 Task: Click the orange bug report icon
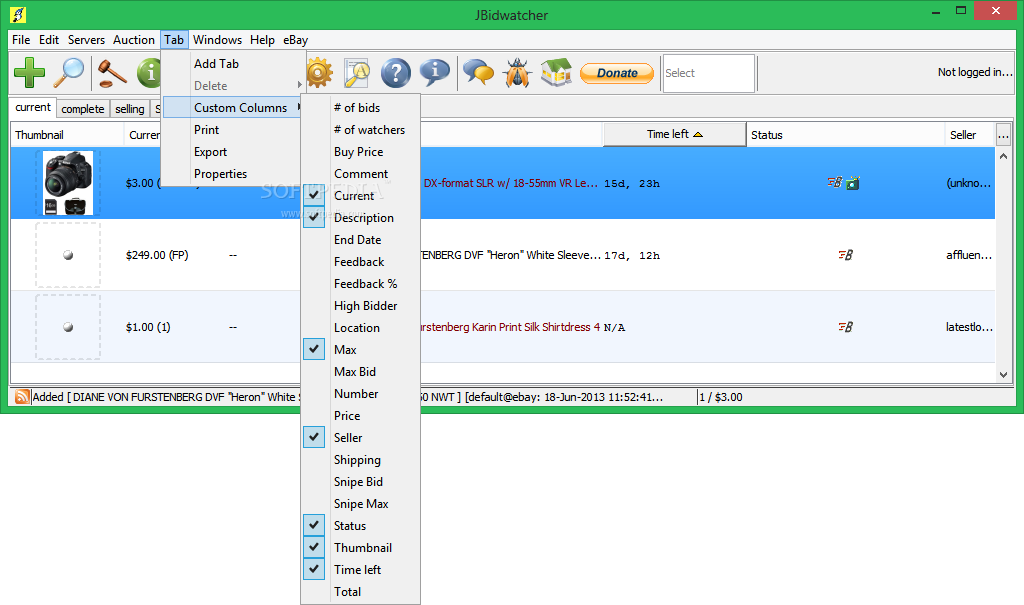[517, 73]
